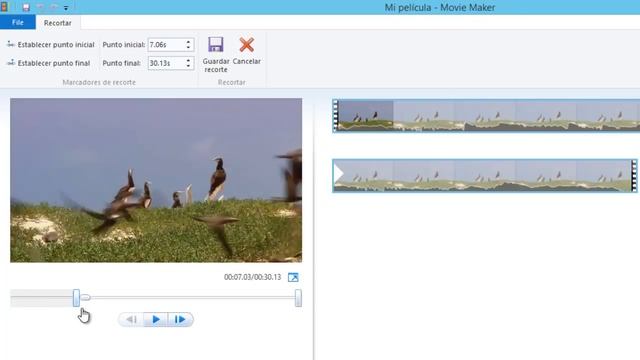
Task: Play the video preview
Action: (156, 319)
